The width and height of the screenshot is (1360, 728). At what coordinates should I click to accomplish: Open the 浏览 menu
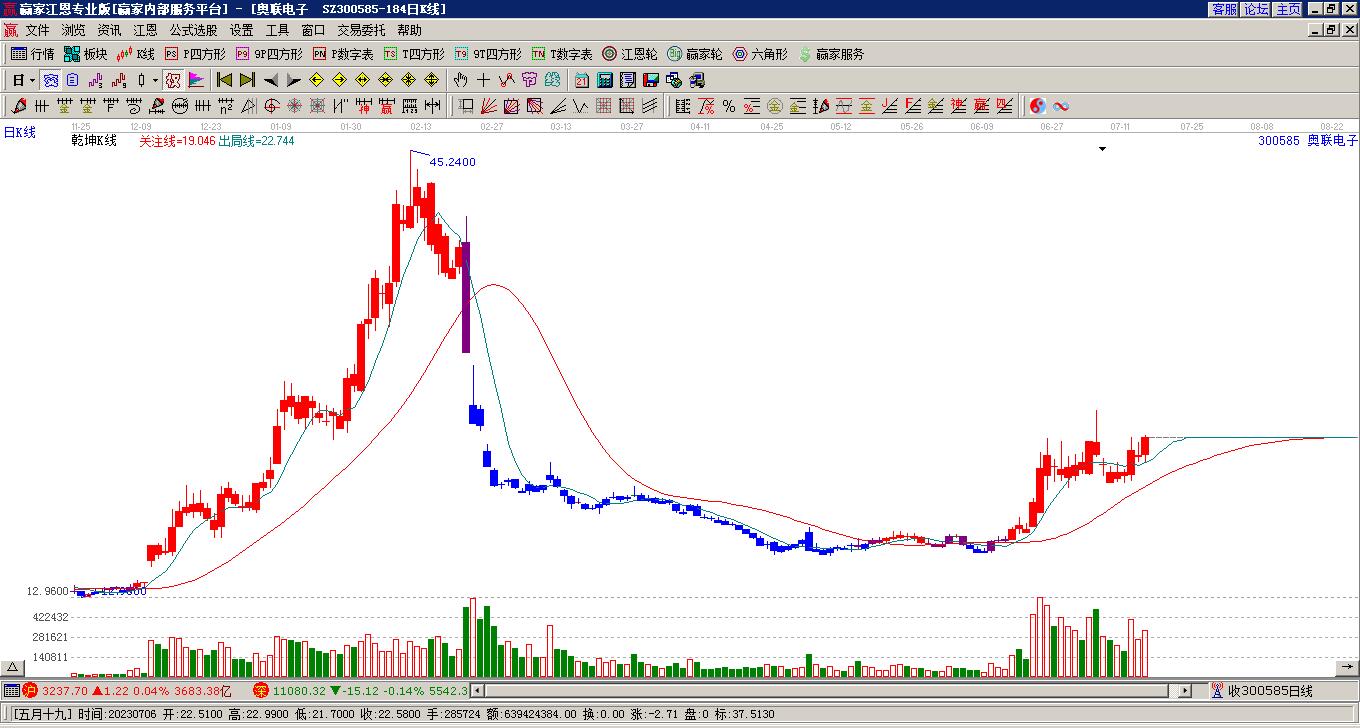tap(73, 30)
